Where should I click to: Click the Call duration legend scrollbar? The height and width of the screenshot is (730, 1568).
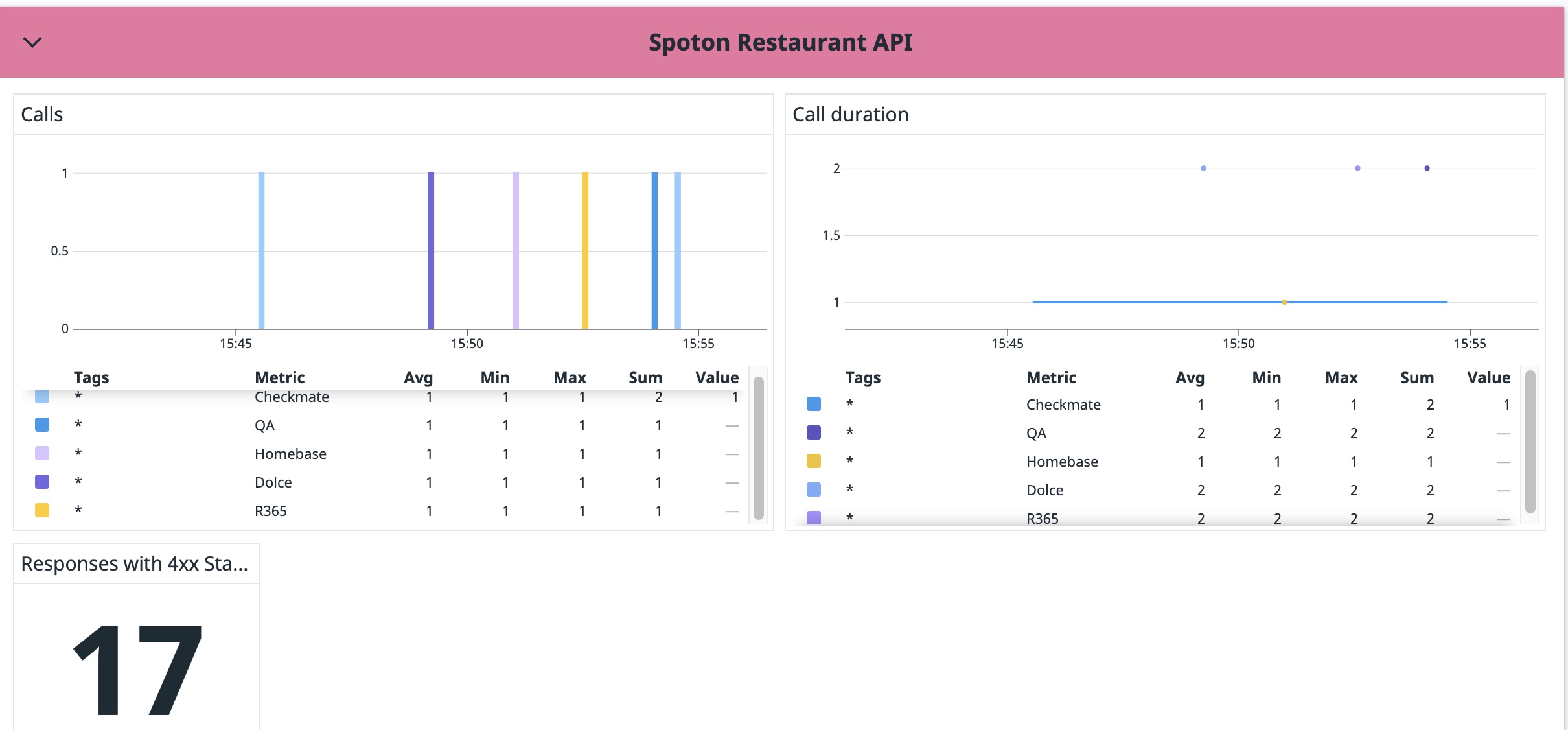pos(1530,442)
